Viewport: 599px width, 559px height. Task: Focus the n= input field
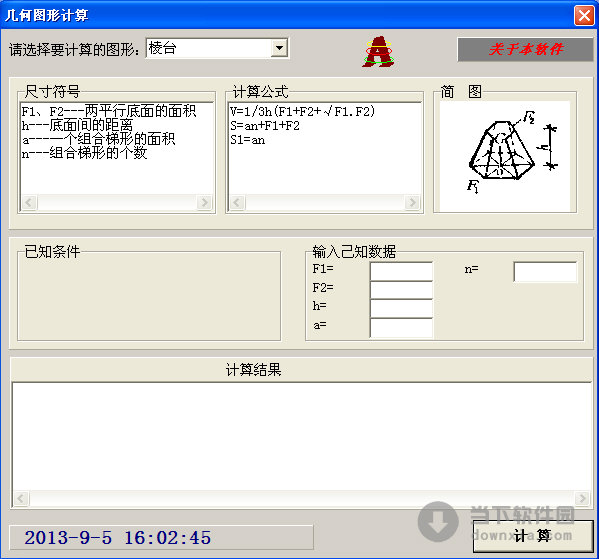click(x=545, y=272)
